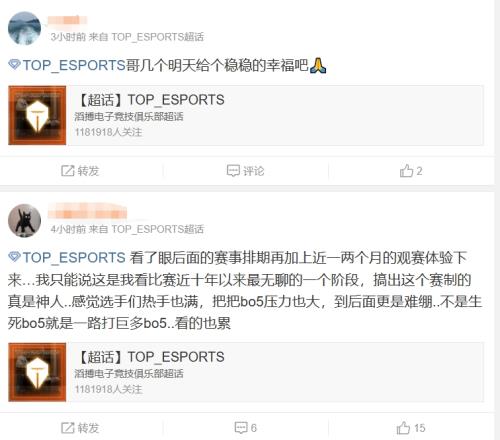Click the team logo thumbnail in the second card
Viewport: 500px width, 440px height.
pos(37,372)
